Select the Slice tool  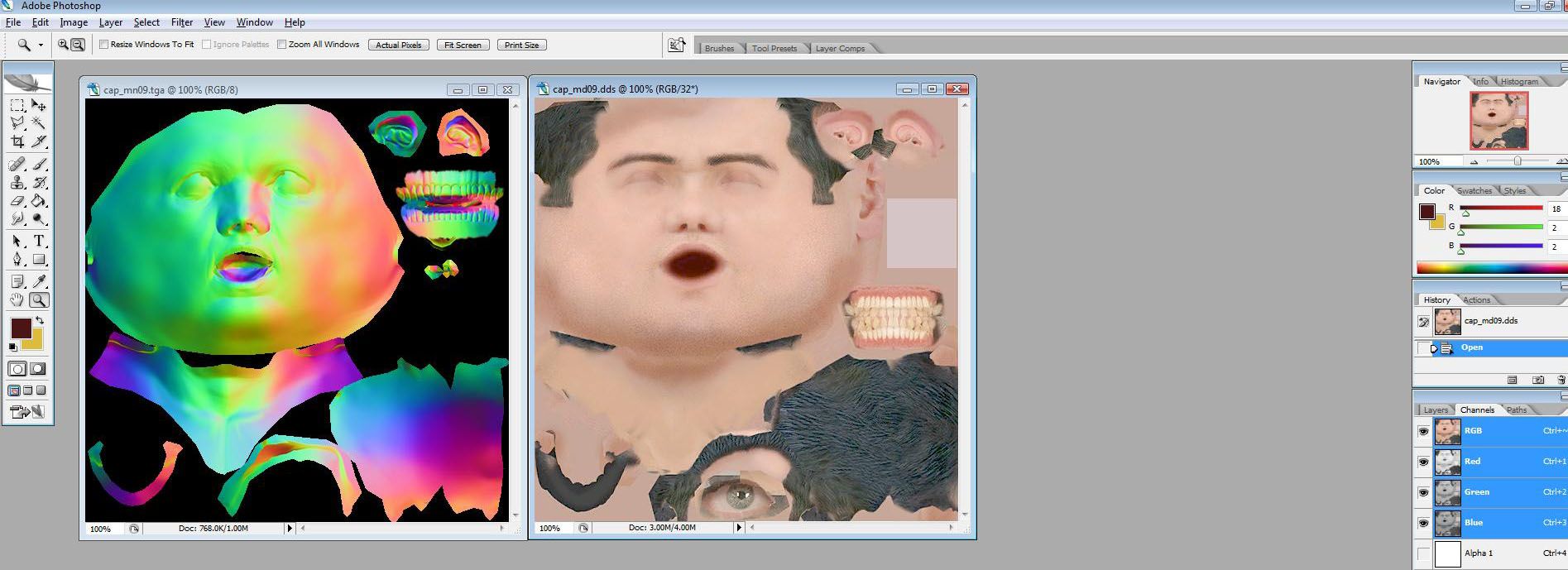coord(38,141)
